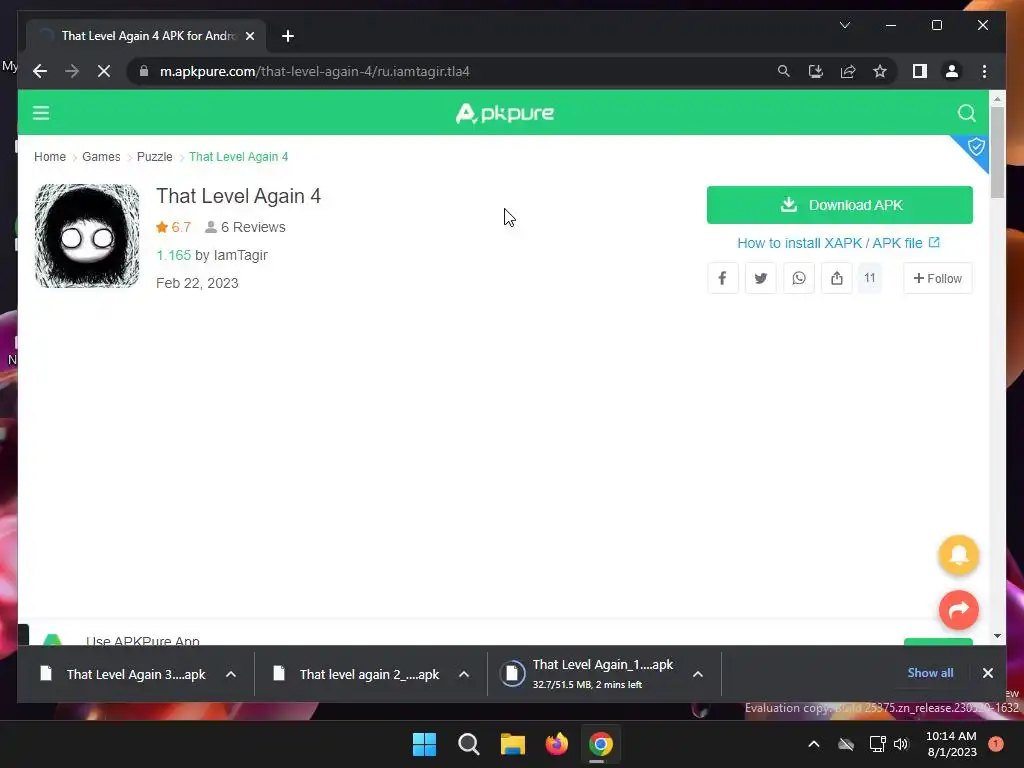Click the address bar URL
The image size is (1024, 768).
(315, 71)
